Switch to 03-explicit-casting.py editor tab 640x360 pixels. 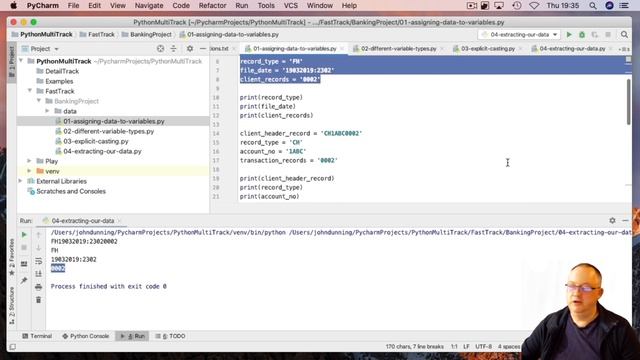point(488,49)
